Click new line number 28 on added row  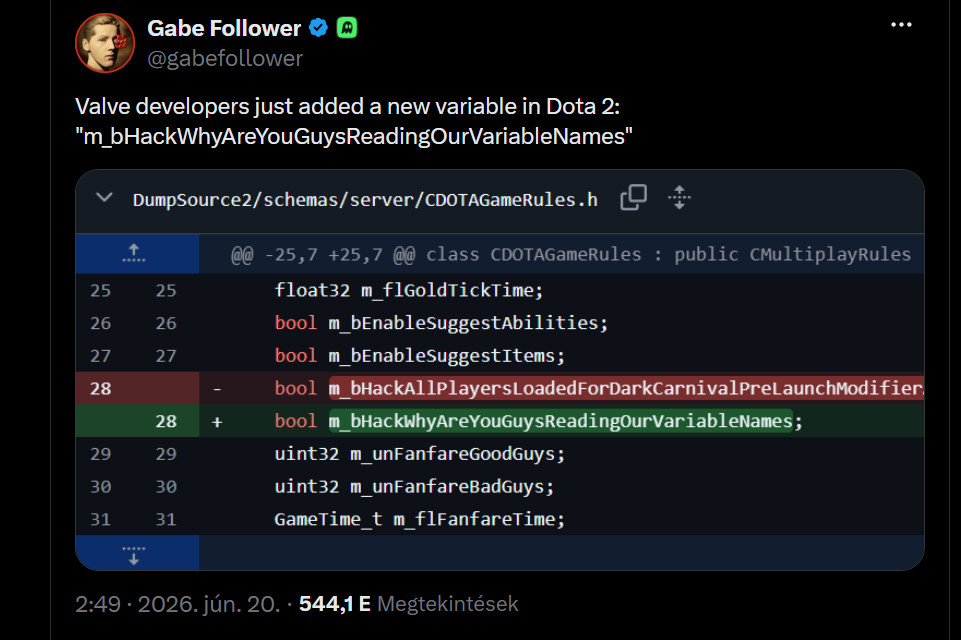tap(166, 421)
